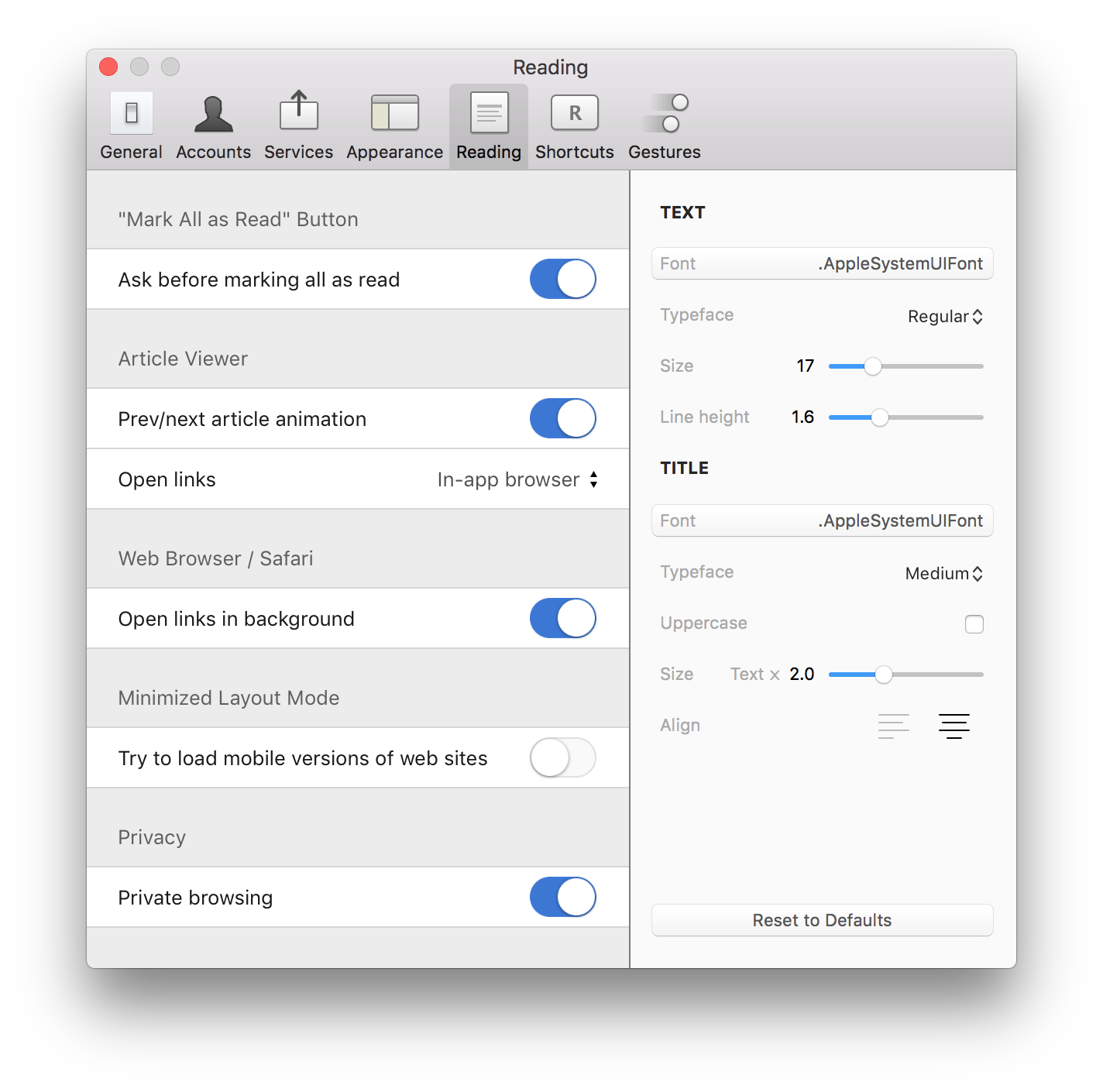Open the Text Typeface Regular dropdown
1103x1092 pixels.
point(944,317)
